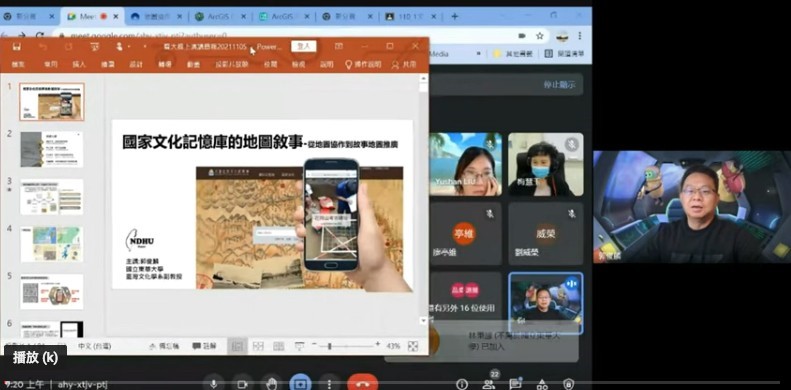This screenshot has height=390, width=791.
Task: Open the Chrome three-dot menu
Action: pos(580,36)
